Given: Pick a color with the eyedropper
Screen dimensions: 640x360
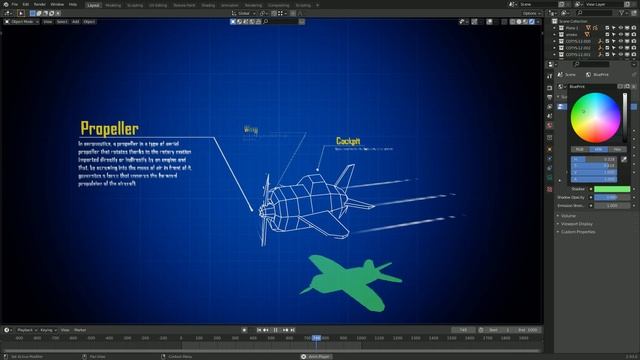Looking at the screenshot, I should (624, 160).
